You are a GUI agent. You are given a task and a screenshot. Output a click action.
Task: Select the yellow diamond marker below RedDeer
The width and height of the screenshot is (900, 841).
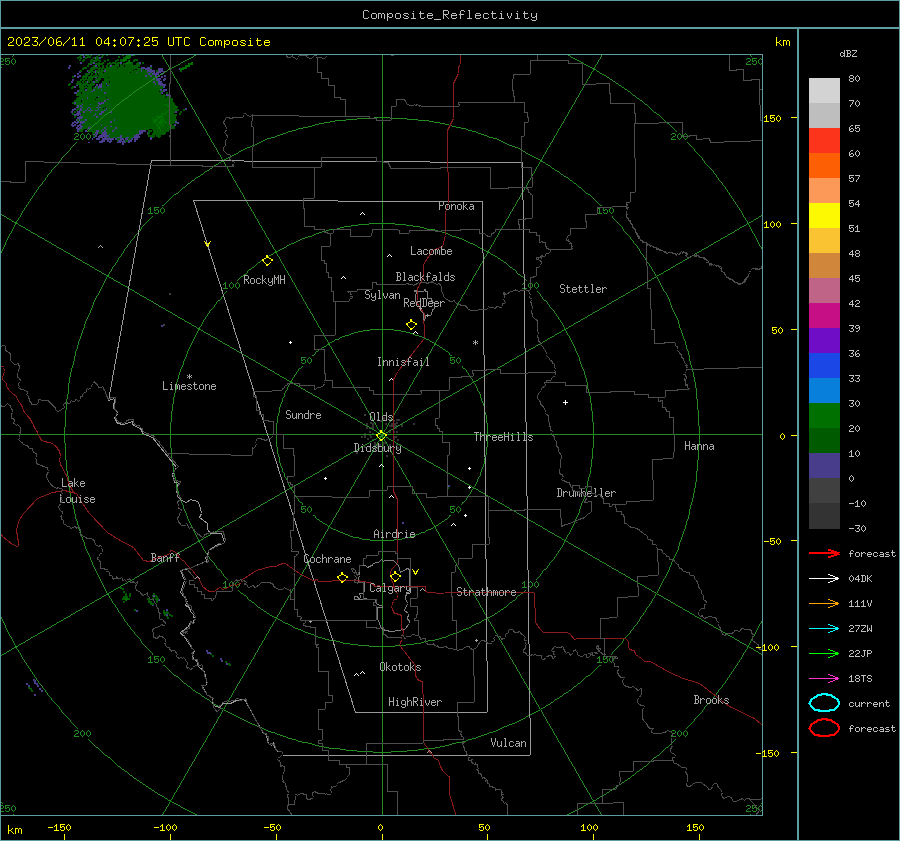pos(412,325)
